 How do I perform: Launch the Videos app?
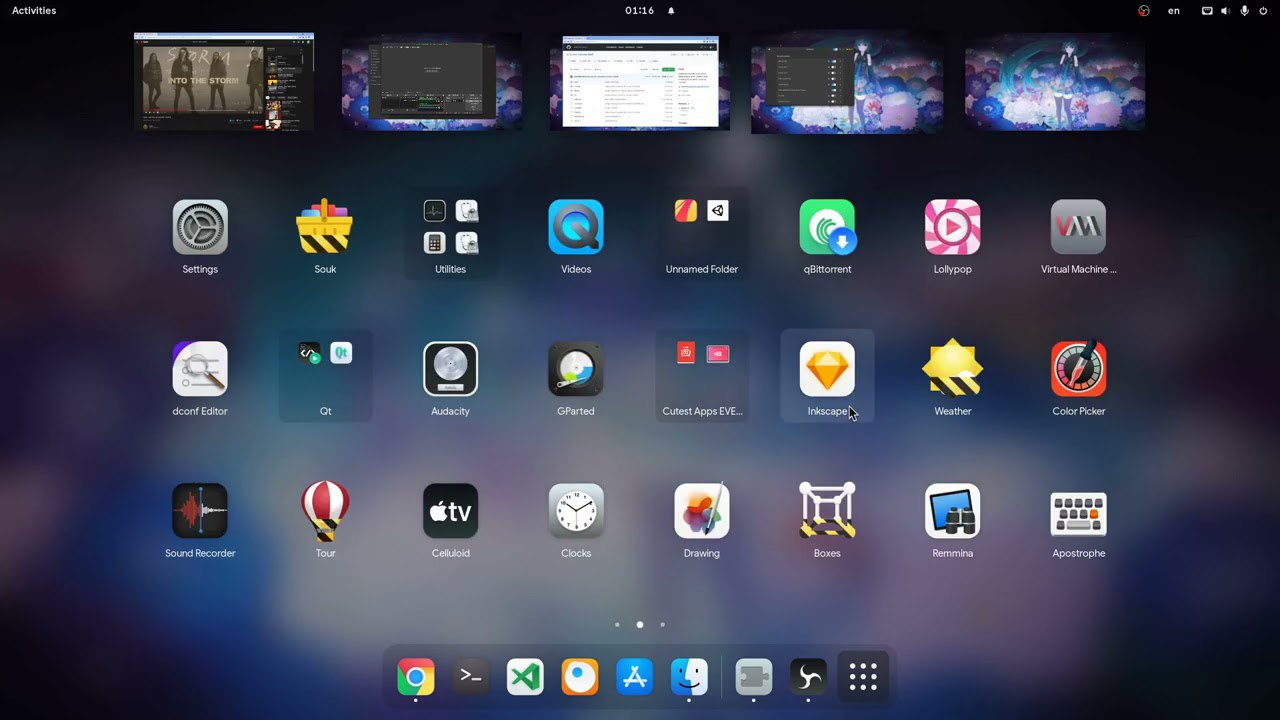pos(576,237)
